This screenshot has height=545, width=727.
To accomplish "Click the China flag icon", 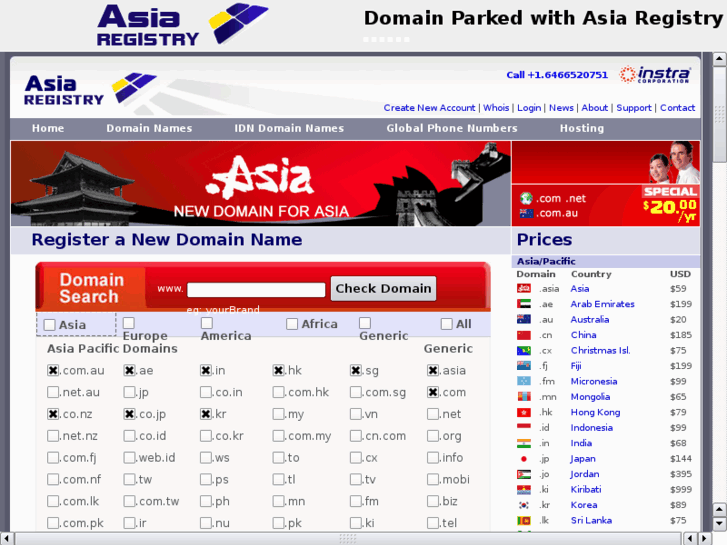I will pyautogui.click(x=524, y=335).
